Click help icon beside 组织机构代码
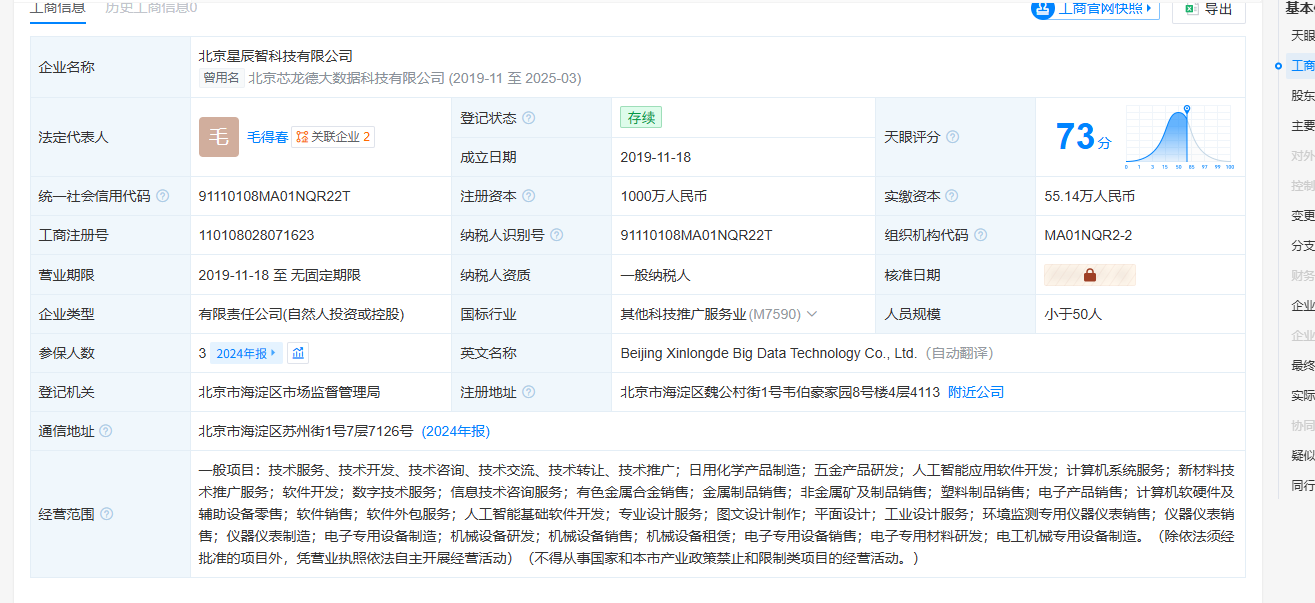1315x603 pixels. point(980,235)
